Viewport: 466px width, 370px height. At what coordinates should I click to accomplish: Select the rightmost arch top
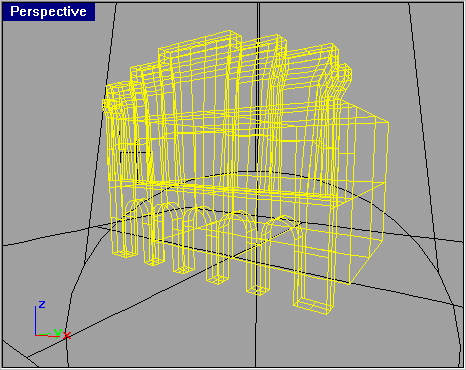[283, 223]
